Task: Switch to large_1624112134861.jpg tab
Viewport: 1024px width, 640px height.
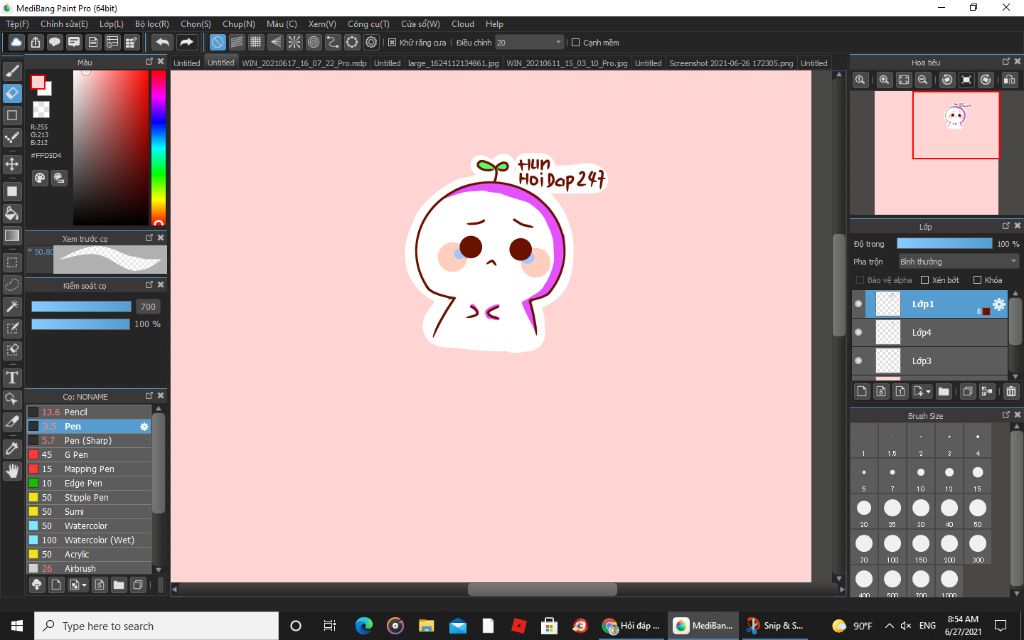Action: click(x=453, y=63)
